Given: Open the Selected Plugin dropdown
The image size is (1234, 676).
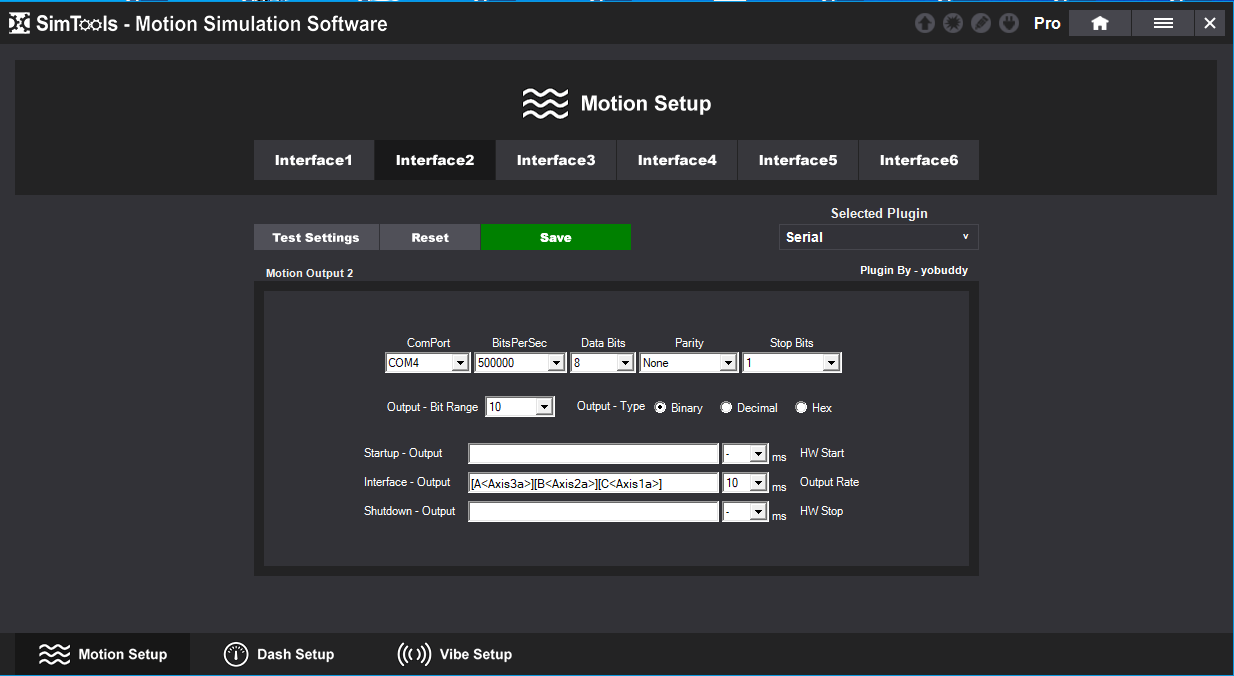Looking at the screenshot, I should click(878, 237).
